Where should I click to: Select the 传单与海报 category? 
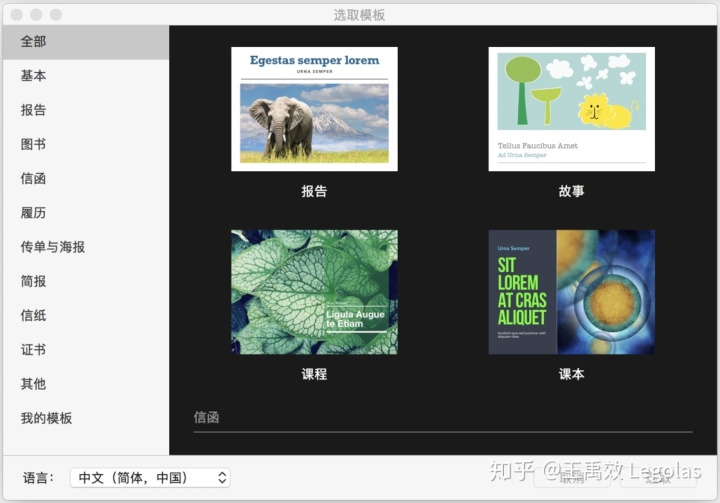click(86, 247)
